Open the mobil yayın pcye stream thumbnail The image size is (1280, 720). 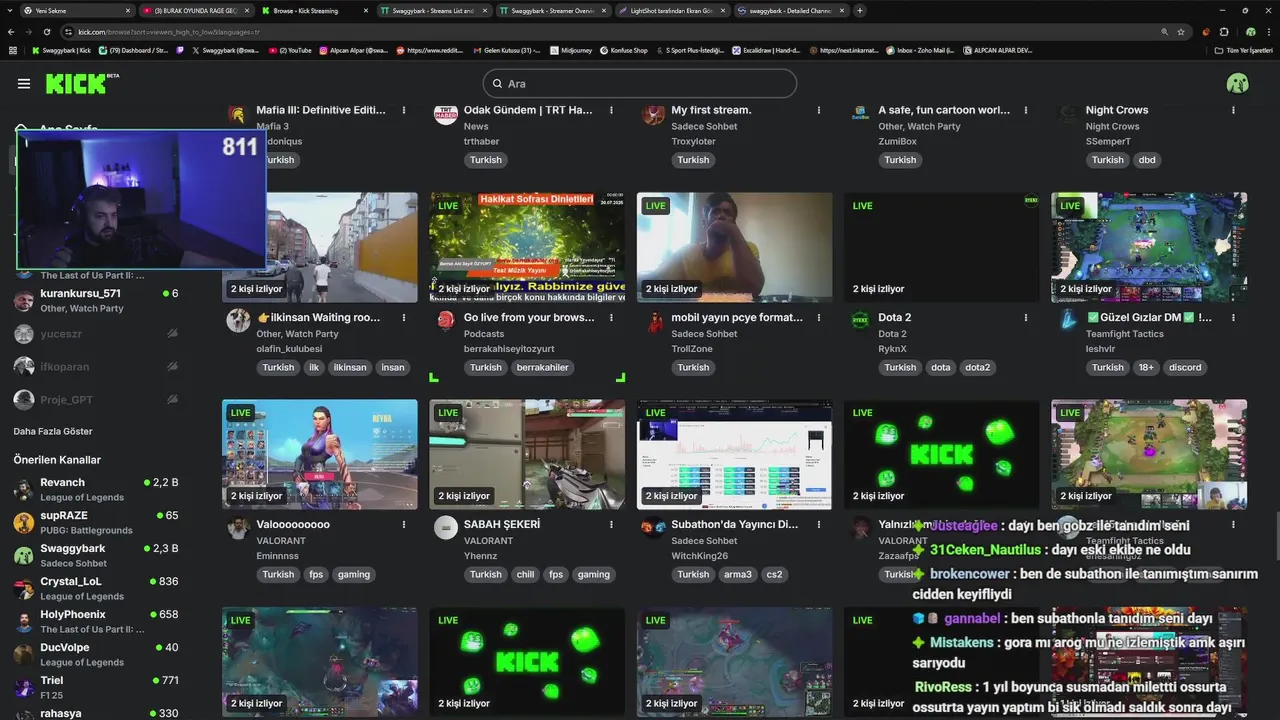pos(734,248)
